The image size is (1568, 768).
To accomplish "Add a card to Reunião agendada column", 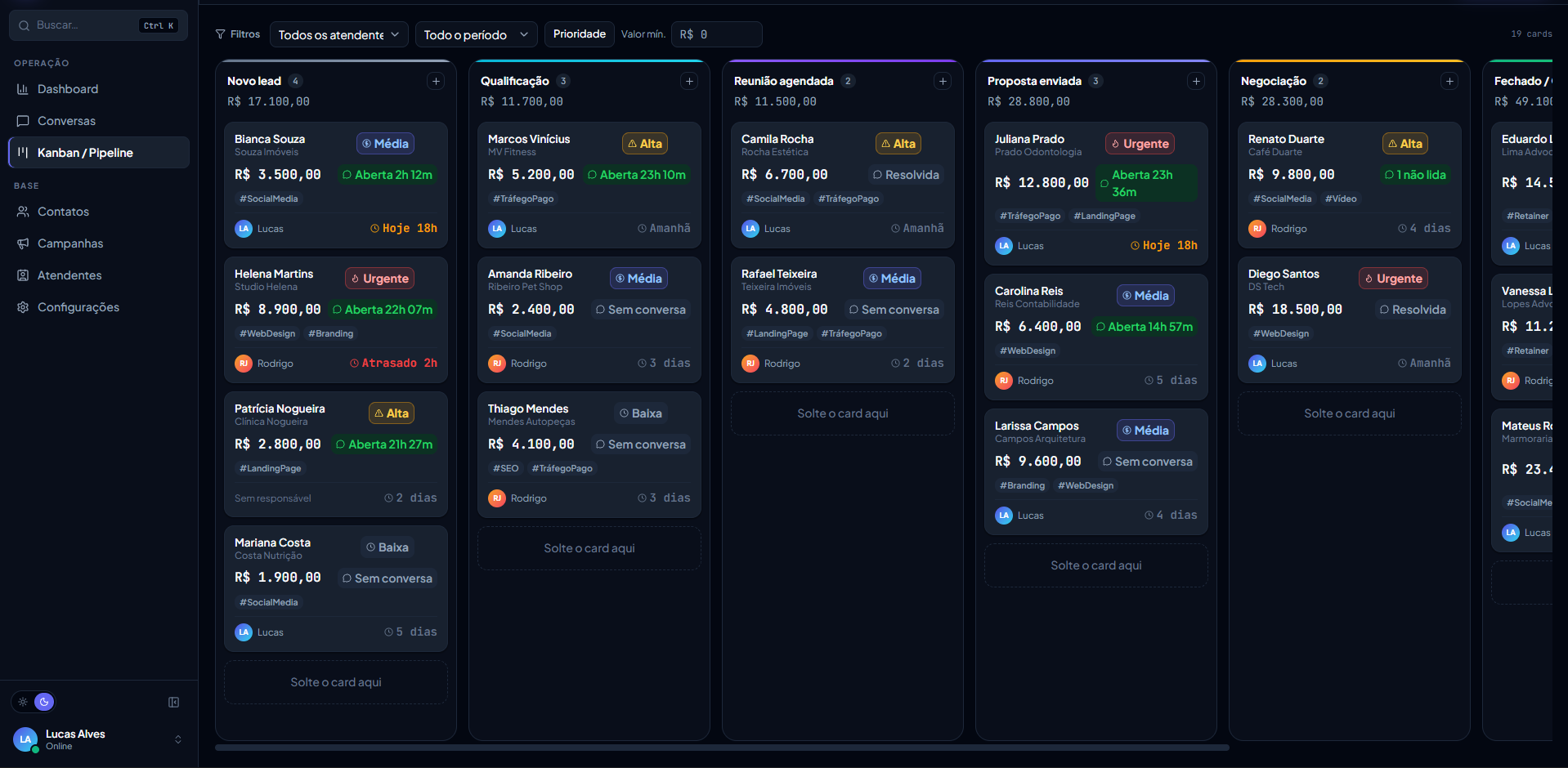I will point(943,81).
